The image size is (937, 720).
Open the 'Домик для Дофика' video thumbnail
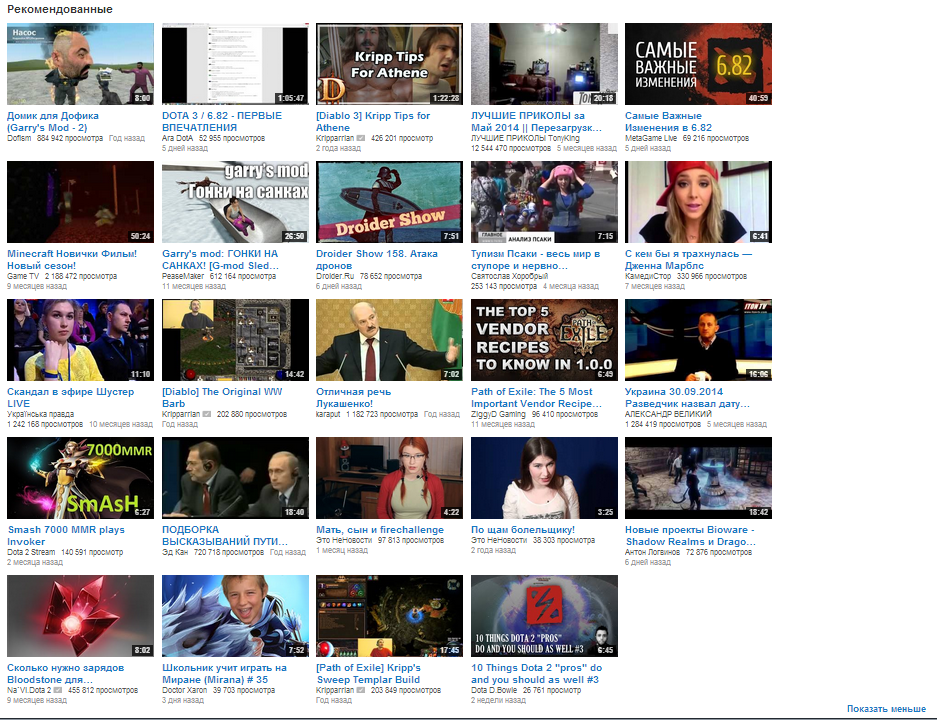80,64
